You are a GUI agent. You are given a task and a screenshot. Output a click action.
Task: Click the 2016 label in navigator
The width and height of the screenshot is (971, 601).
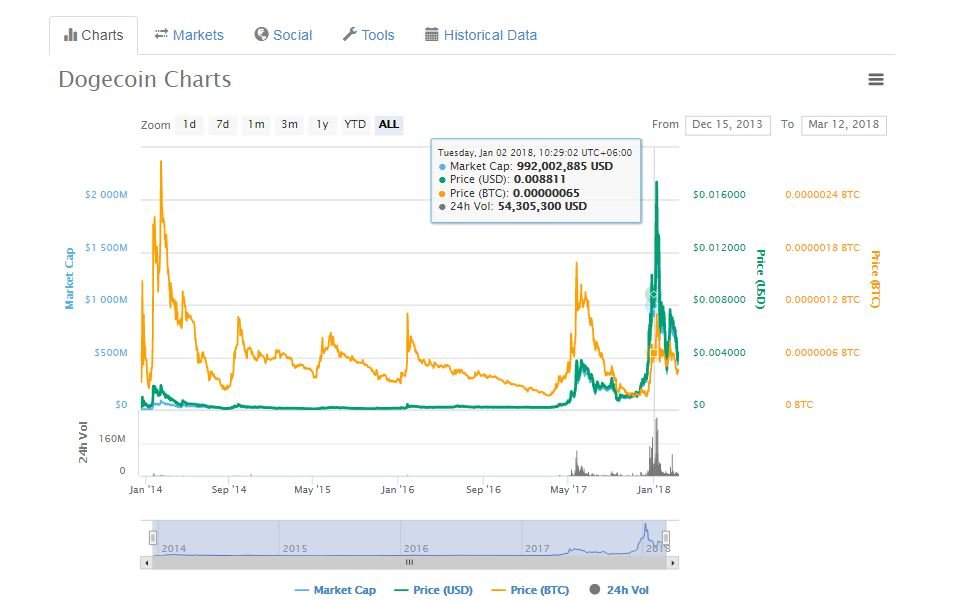tap(416, 548)
